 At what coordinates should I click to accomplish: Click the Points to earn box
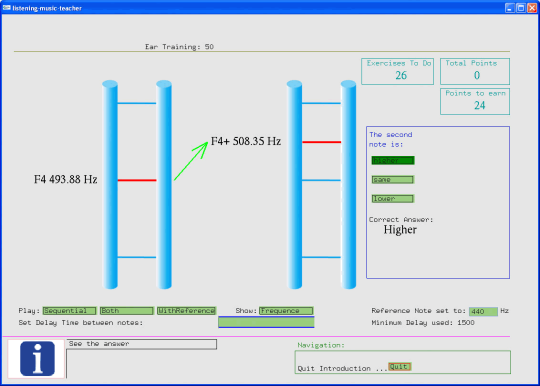point(475,102)
